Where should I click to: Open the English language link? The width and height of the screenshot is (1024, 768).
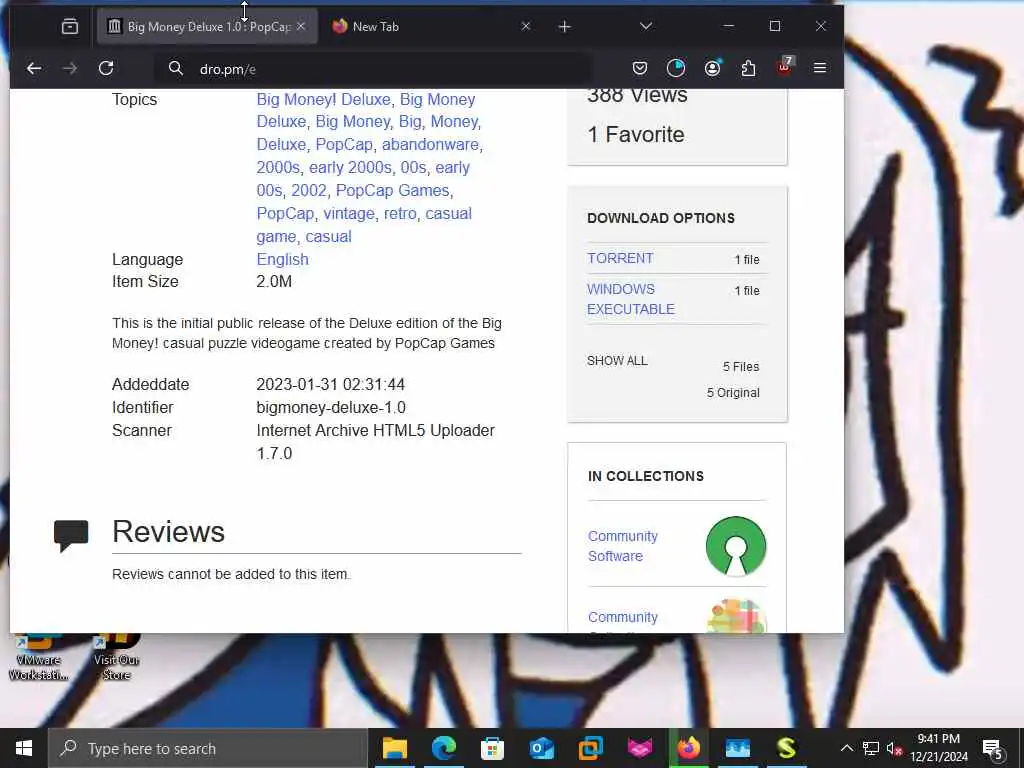282,259
